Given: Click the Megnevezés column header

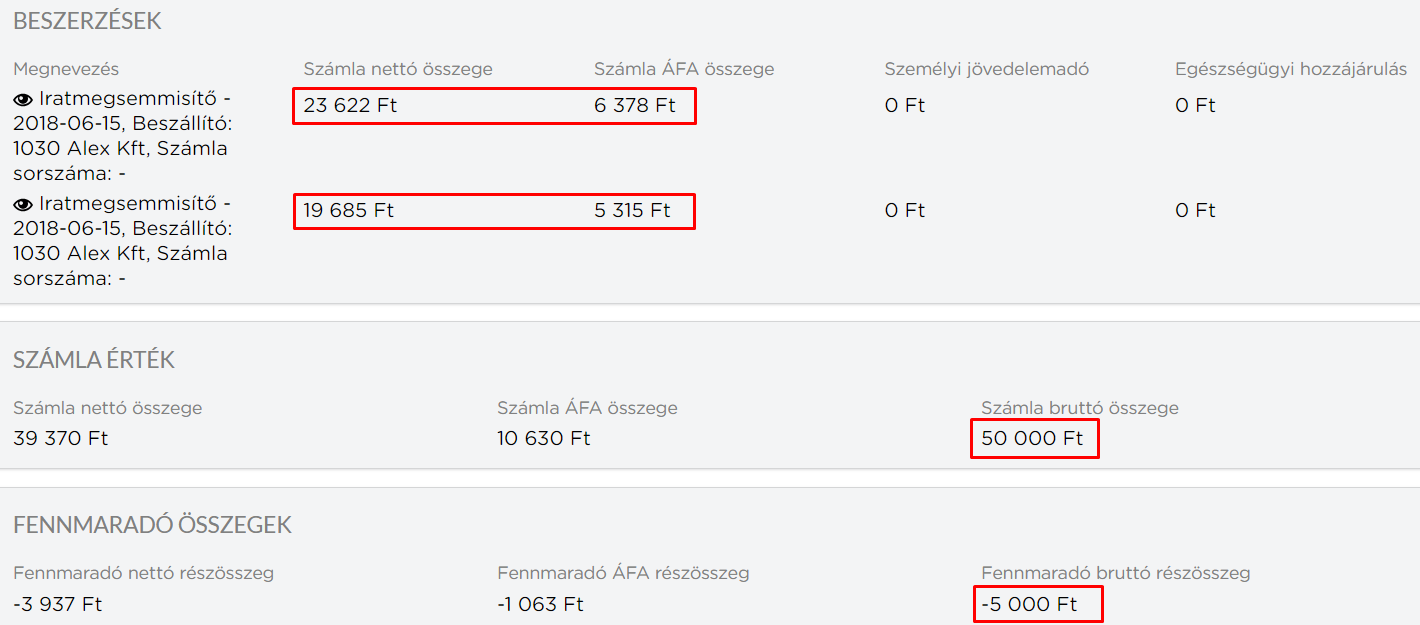Looking at the screenshot, I should (x=66, y=69).
